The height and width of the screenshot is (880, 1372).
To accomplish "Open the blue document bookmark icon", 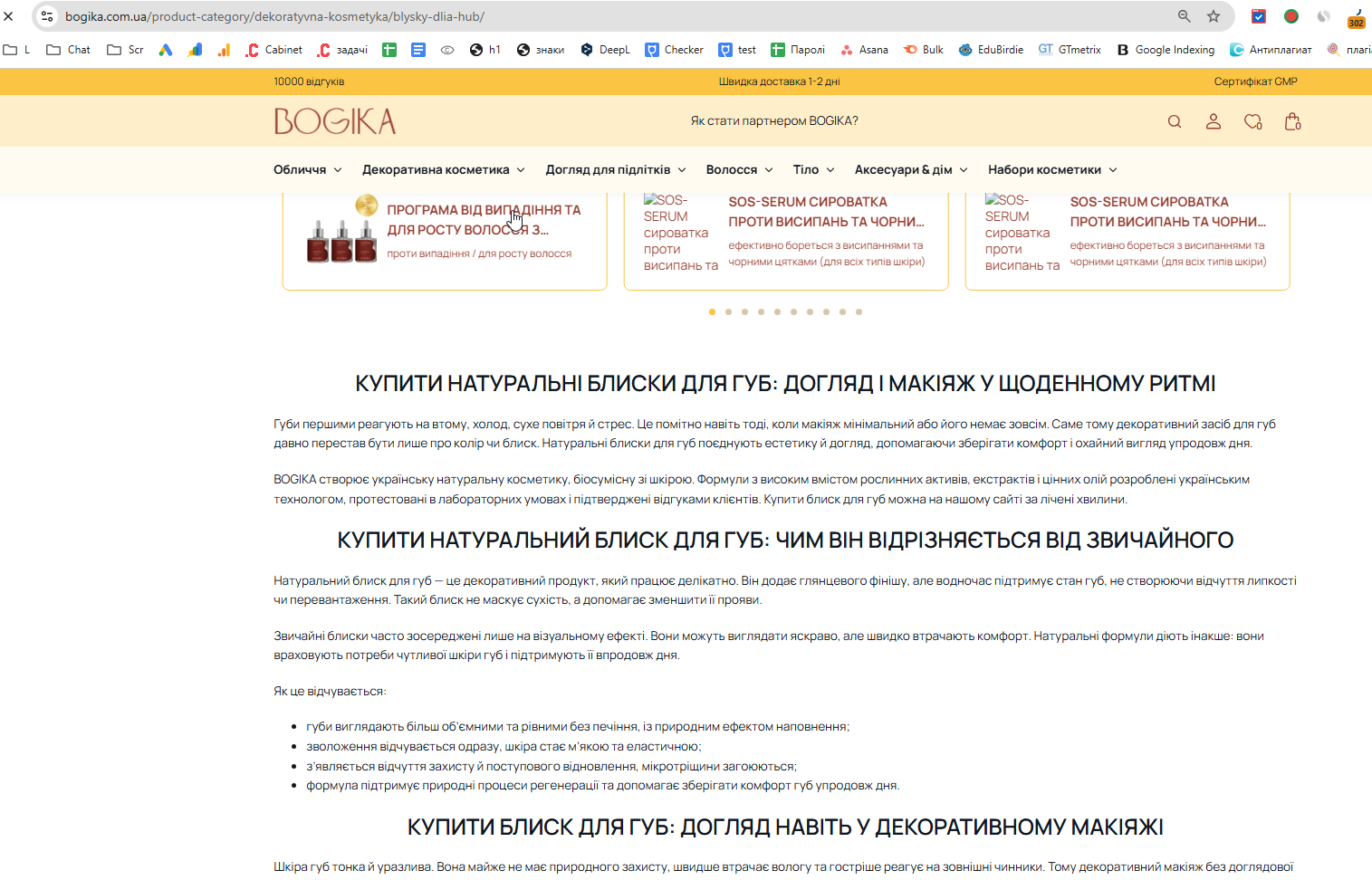I will tap(418, 50).
